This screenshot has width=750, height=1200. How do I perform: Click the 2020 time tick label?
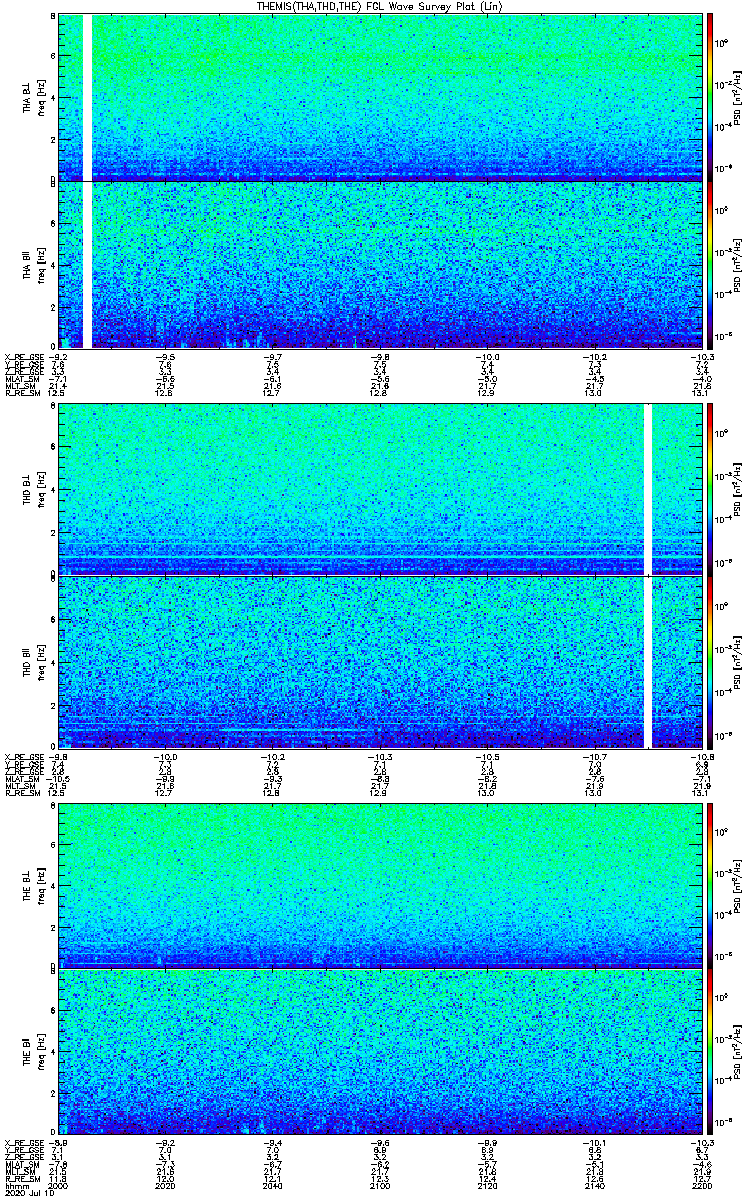coord(166,1186)
